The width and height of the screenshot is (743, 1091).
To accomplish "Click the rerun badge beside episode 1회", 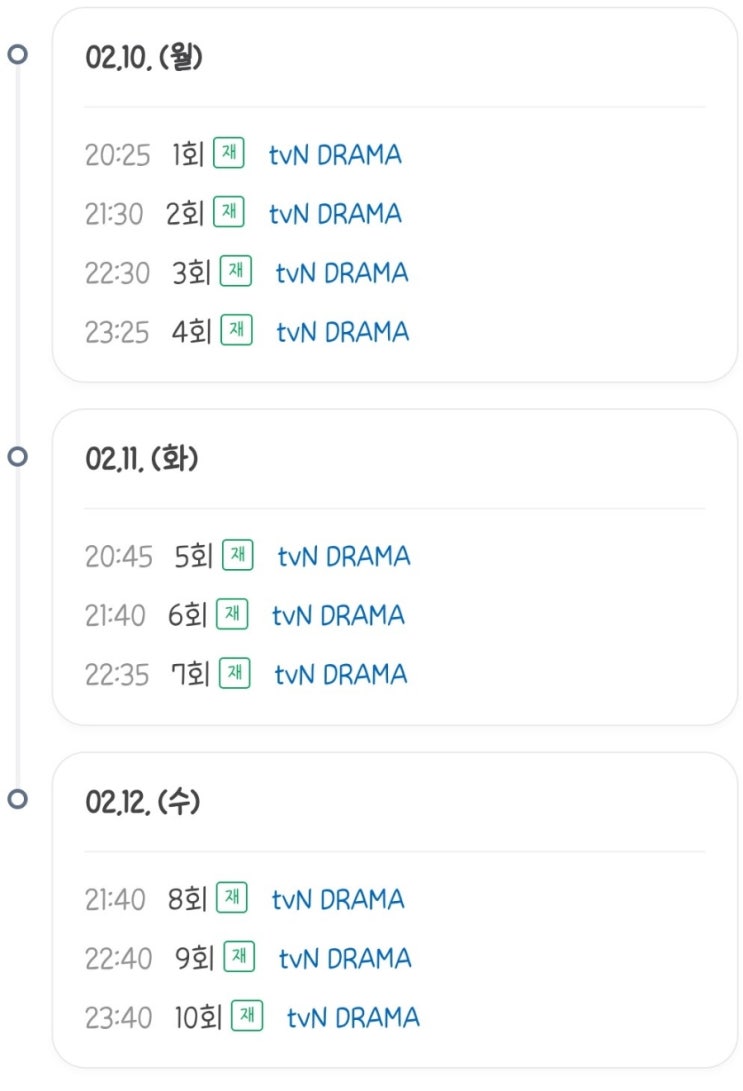I will [x=228, y=155].
